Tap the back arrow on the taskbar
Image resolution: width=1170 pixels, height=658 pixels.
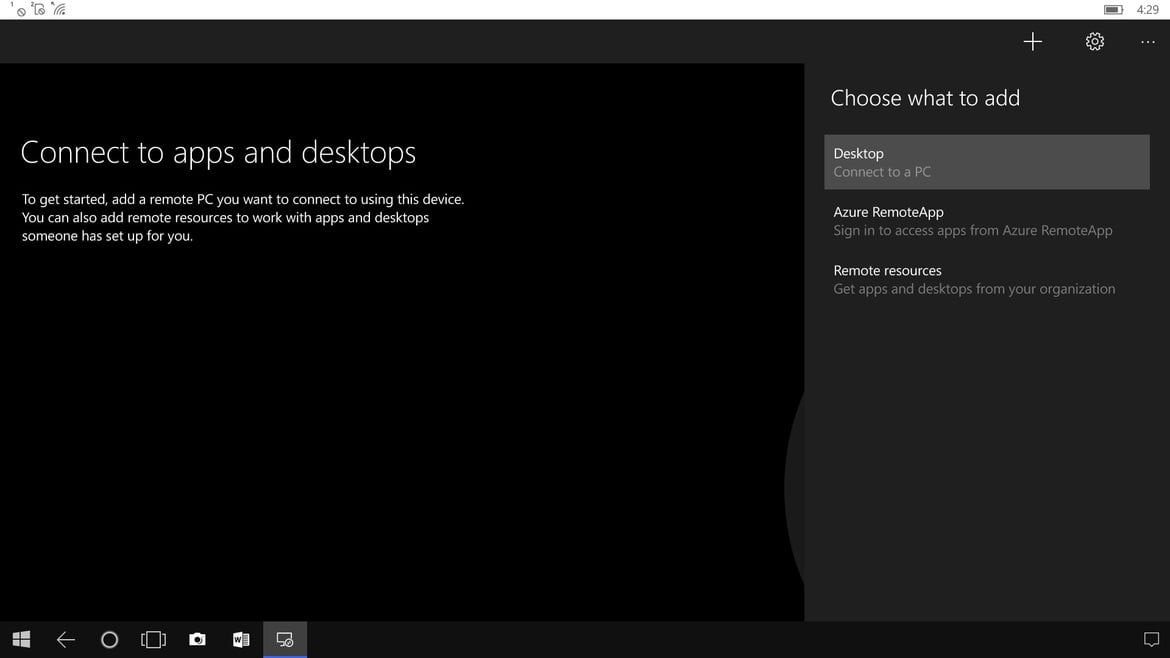click(66, 639)
